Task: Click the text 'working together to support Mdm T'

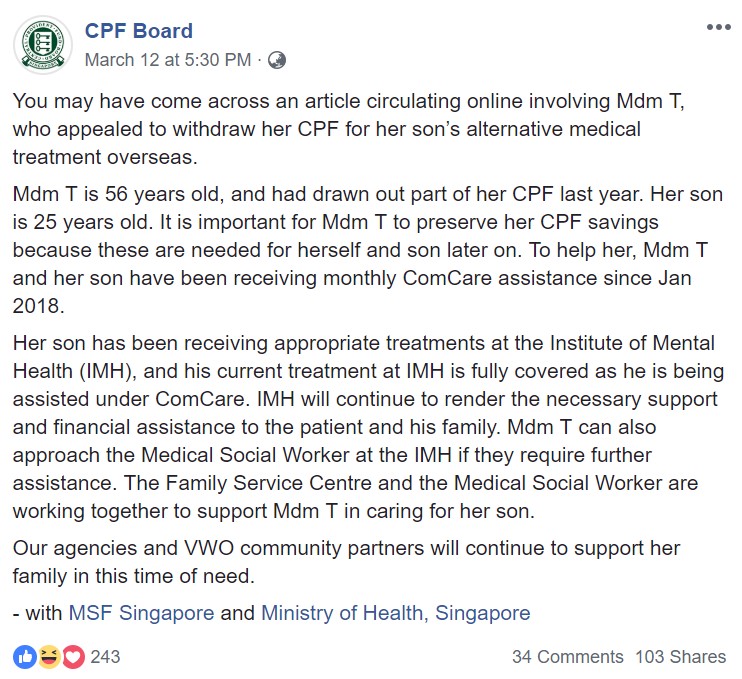Action: [x=176, y=511]
